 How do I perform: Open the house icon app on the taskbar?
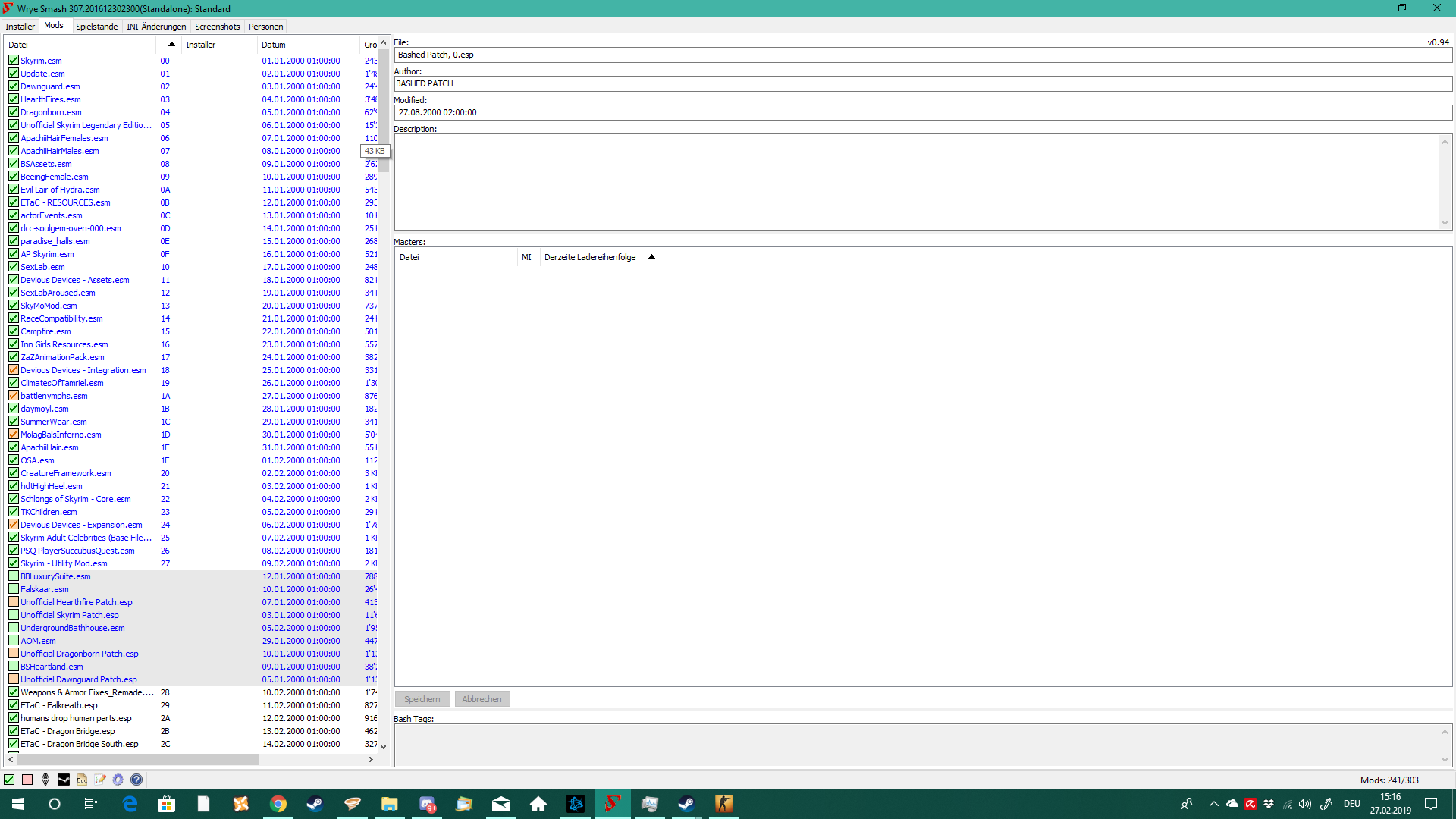tap(538, 804)
